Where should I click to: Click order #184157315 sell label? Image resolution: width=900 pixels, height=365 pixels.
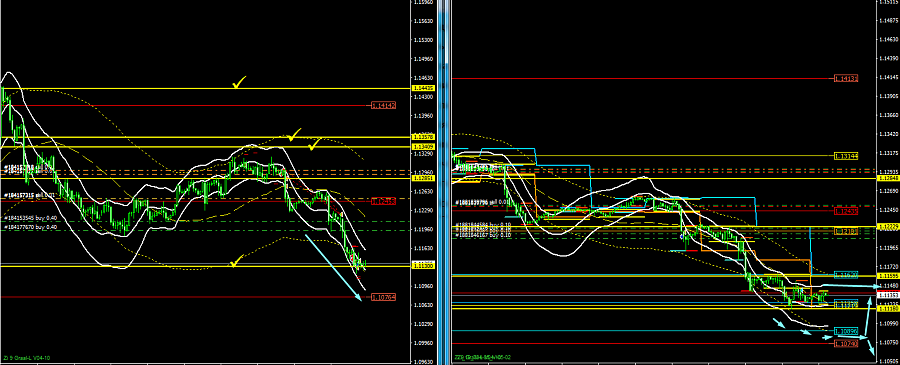click(x=29, y=196)
